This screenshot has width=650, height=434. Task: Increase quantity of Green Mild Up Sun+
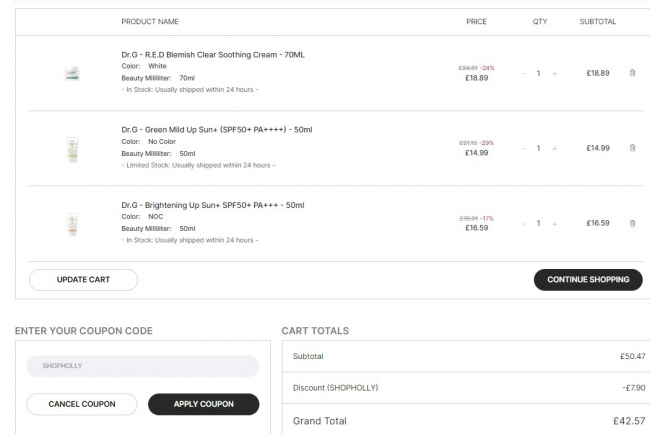(x=554, y=148)
